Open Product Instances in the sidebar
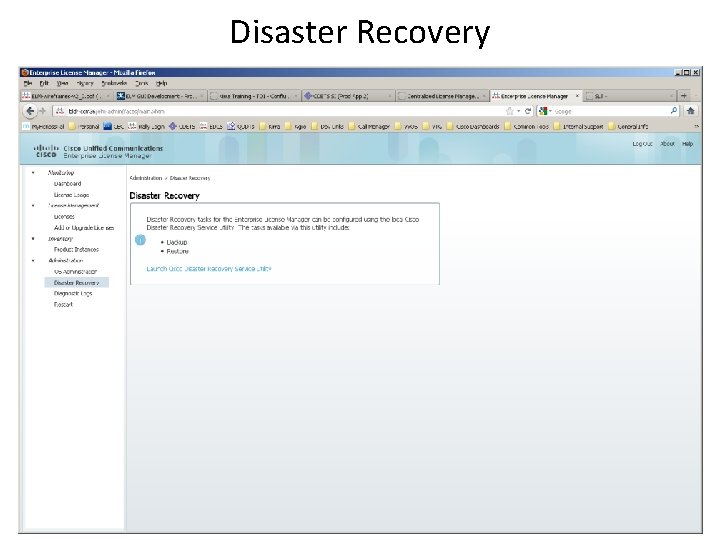Viewport: 720px width, 540px height. tap(76, 249)
